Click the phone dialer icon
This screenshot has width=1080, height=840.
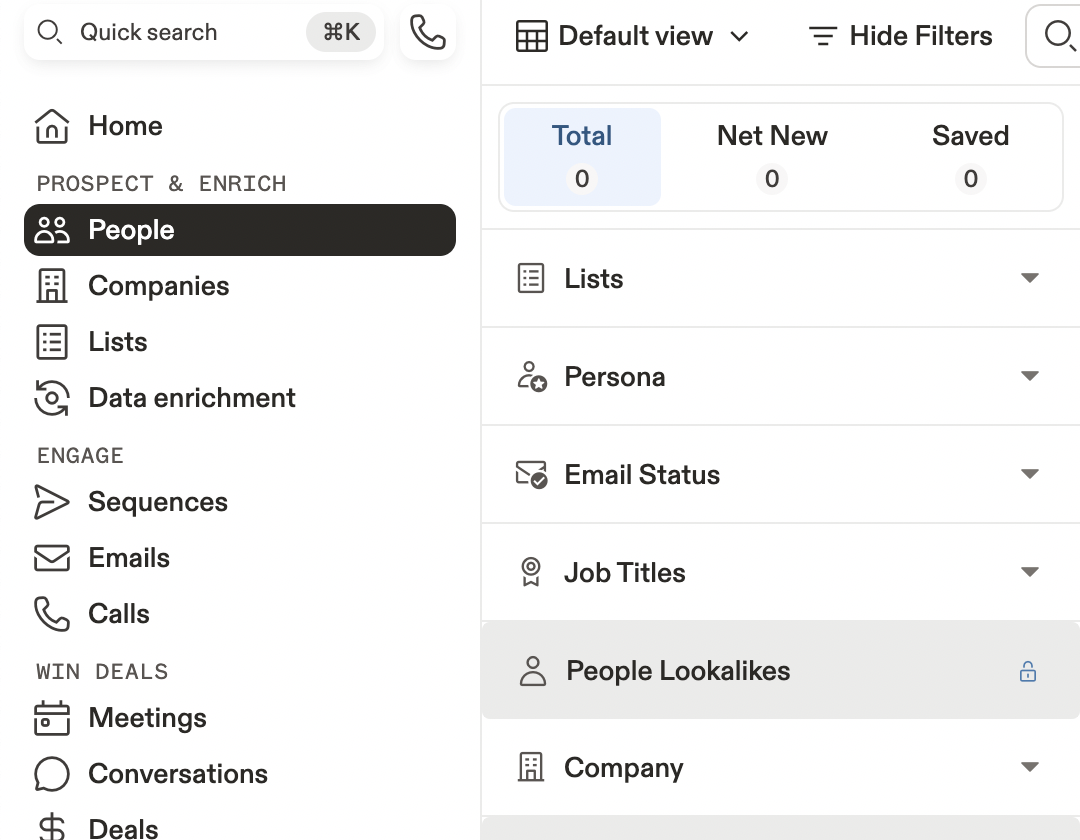click(428, 33)
